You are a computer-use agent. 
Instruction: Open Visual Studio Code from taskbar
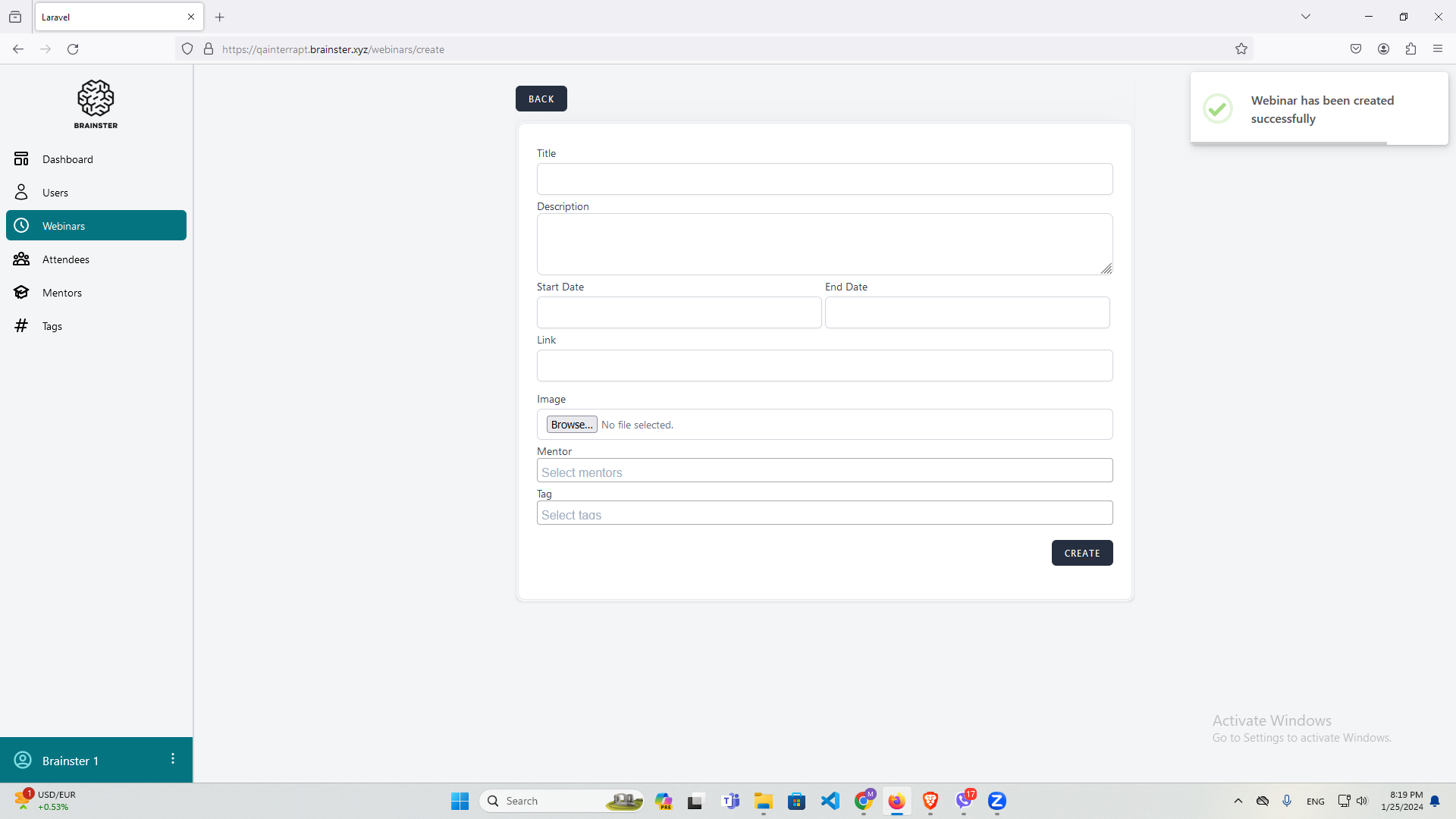[830, 801]
